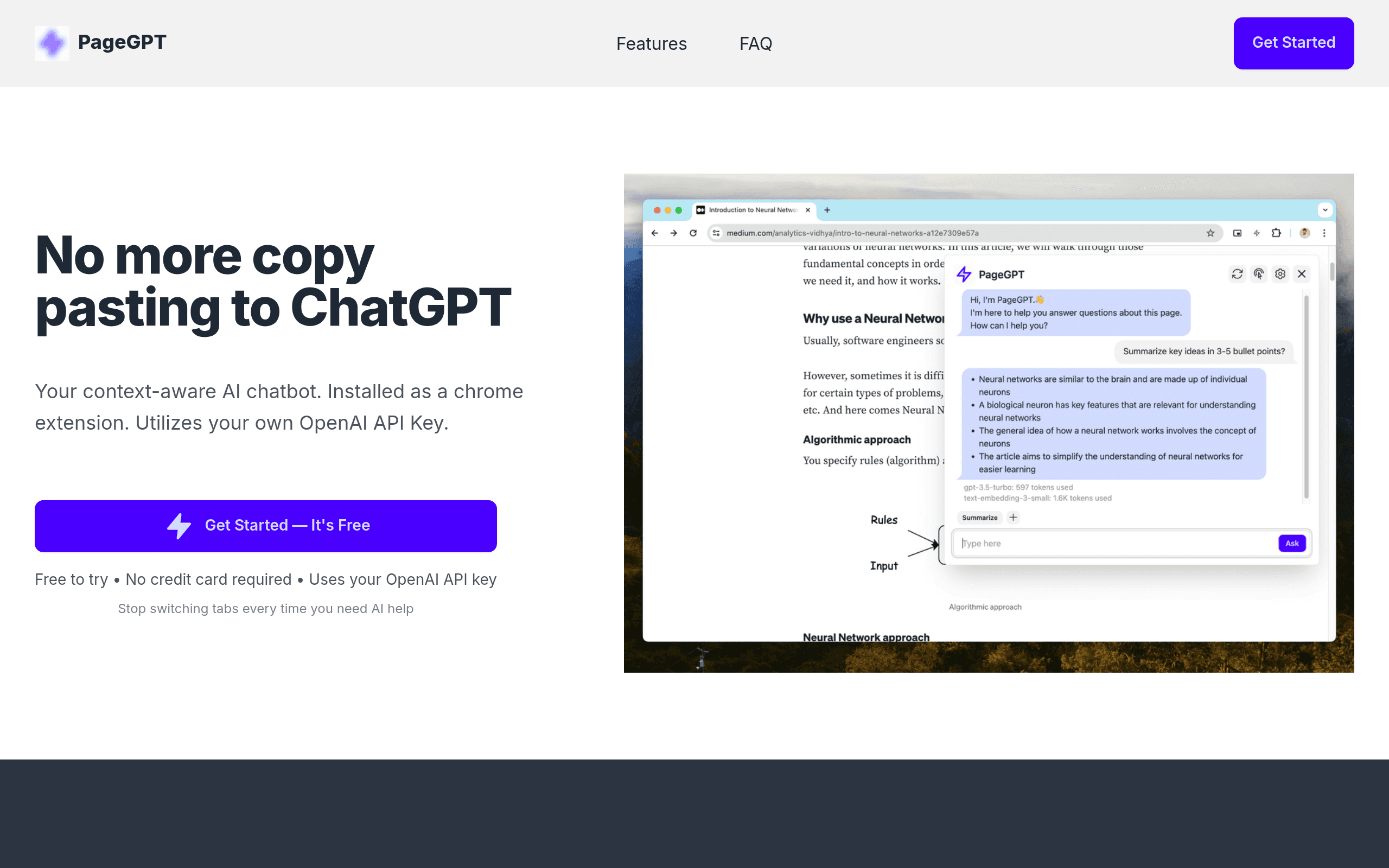Click the element pointer selection icon in PageGPT panel
This screenshot has width=1389, height=868.
coord(1259,274)
